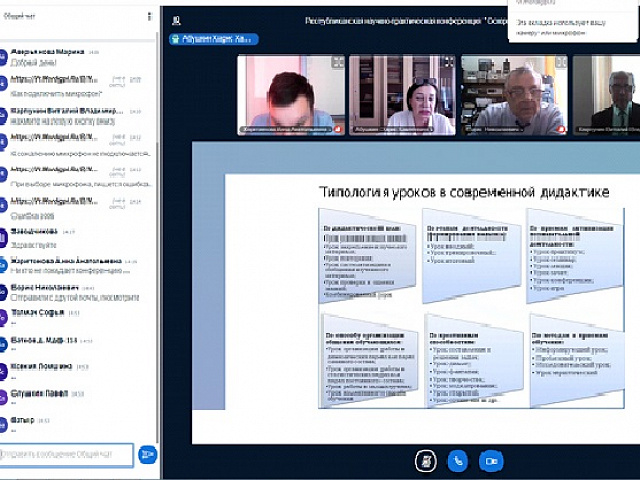This screenshot has height=480, width=640.
Task: Click the presentation action icon in bottom bar
Action: [x=425, y=460]
